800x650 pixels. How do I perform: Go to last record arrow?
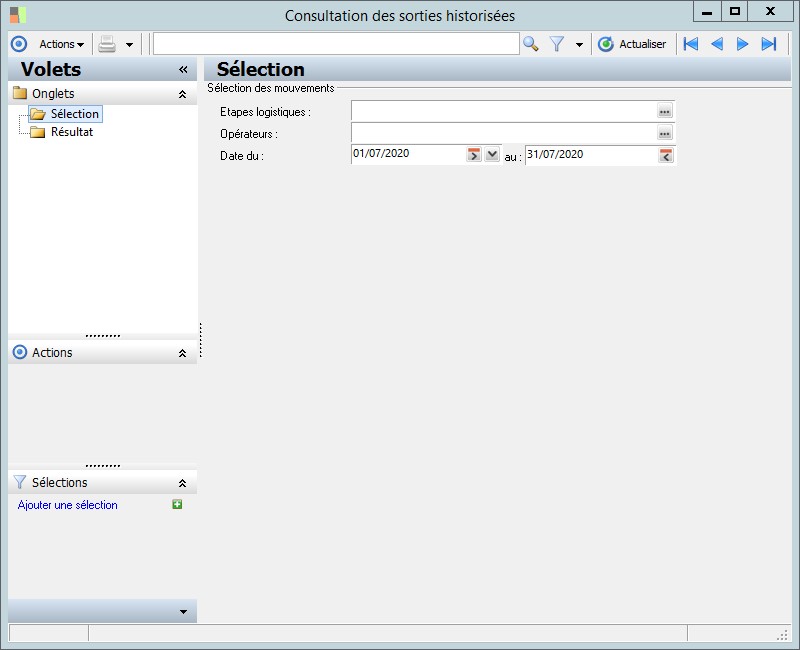click(x=769, y=44)
